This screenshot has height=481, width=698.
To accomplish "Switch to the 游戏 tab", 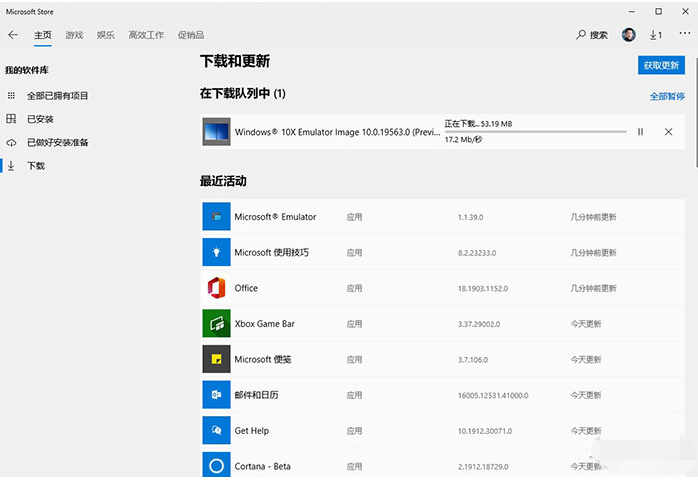I will pyautogui.click(x=74, y=35).
